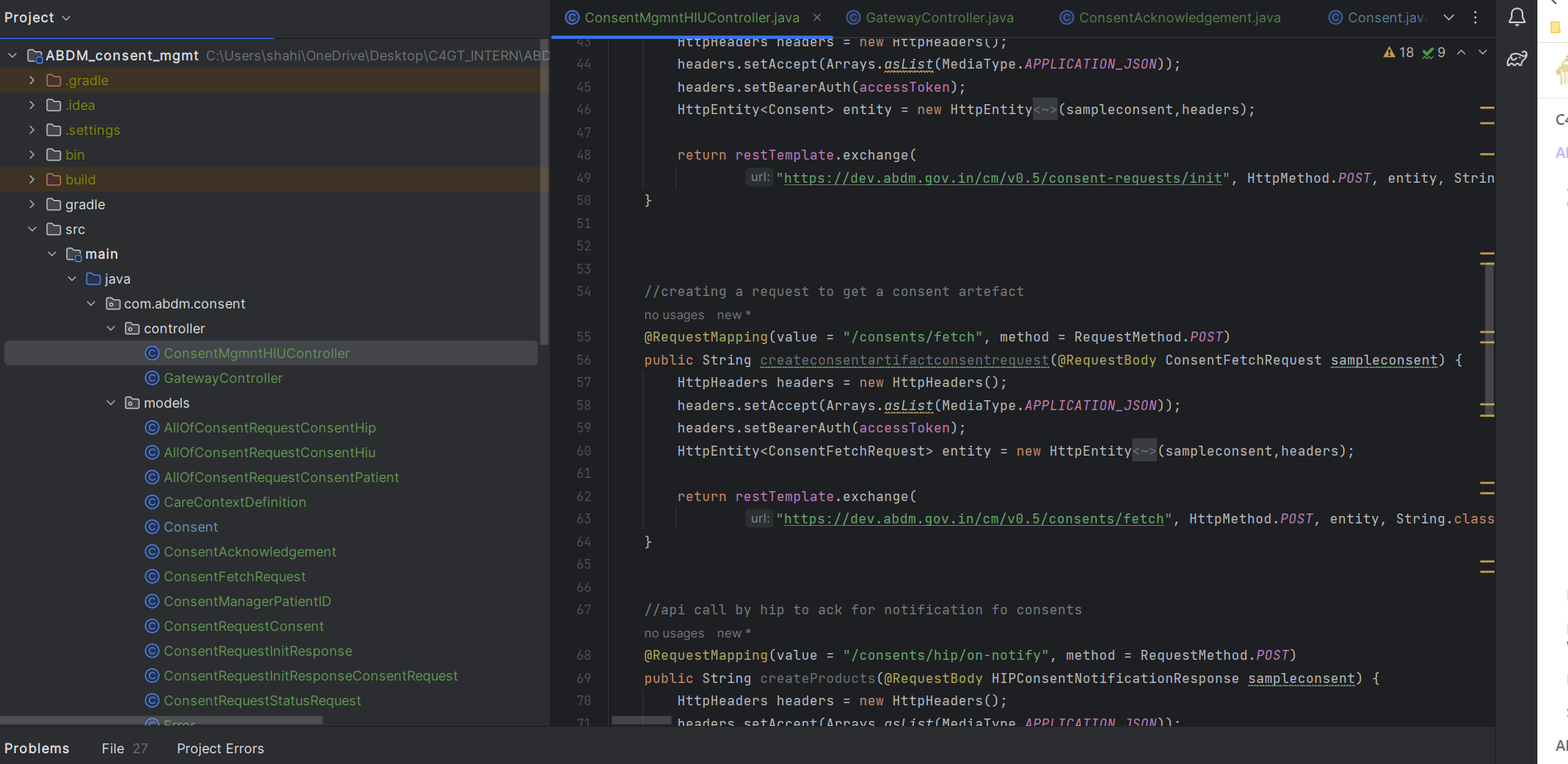The height and width of the screenshot is (764, 1568).
Task: Show hidden editor tabs dropdown list
Action: (1449, 17)
